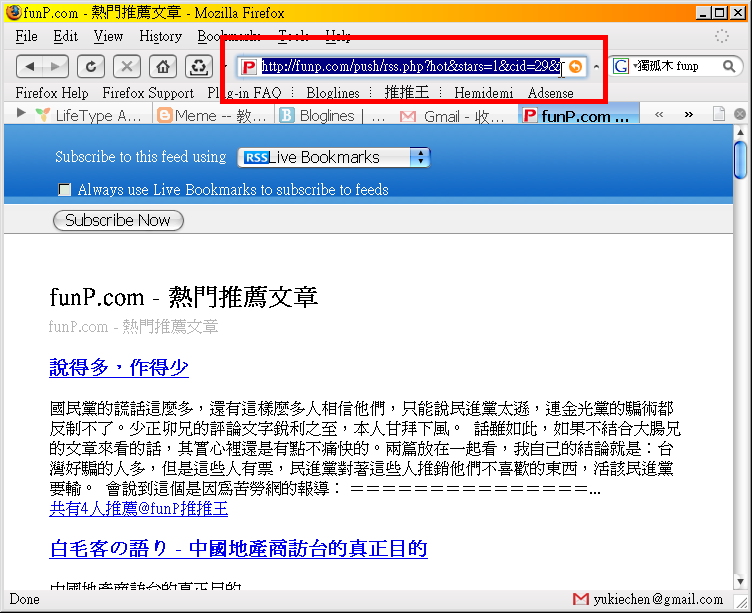
Task: Close the current tab with the X
Action: (x=740, y=114)
